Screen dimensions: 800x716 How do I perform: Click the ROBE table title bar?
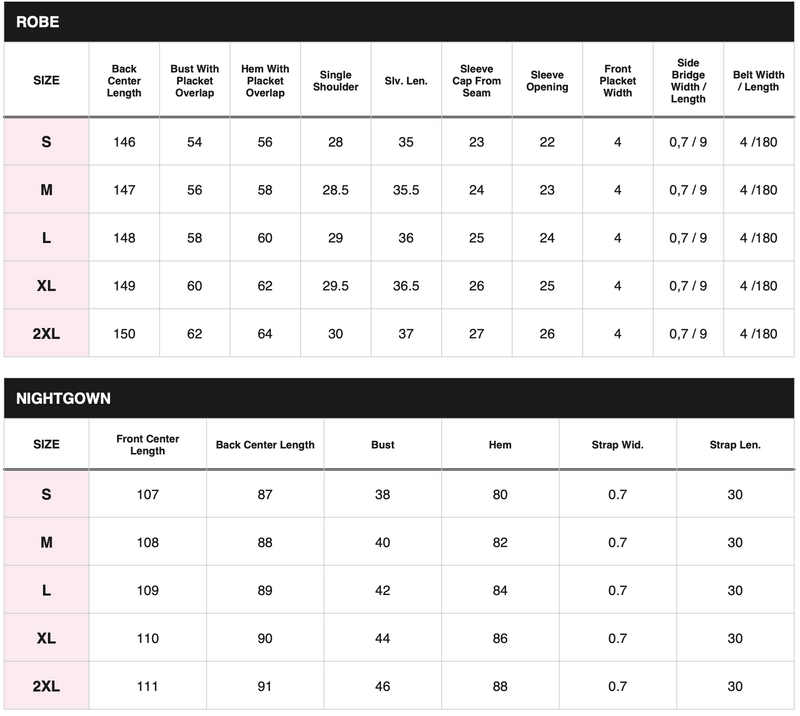399,22
